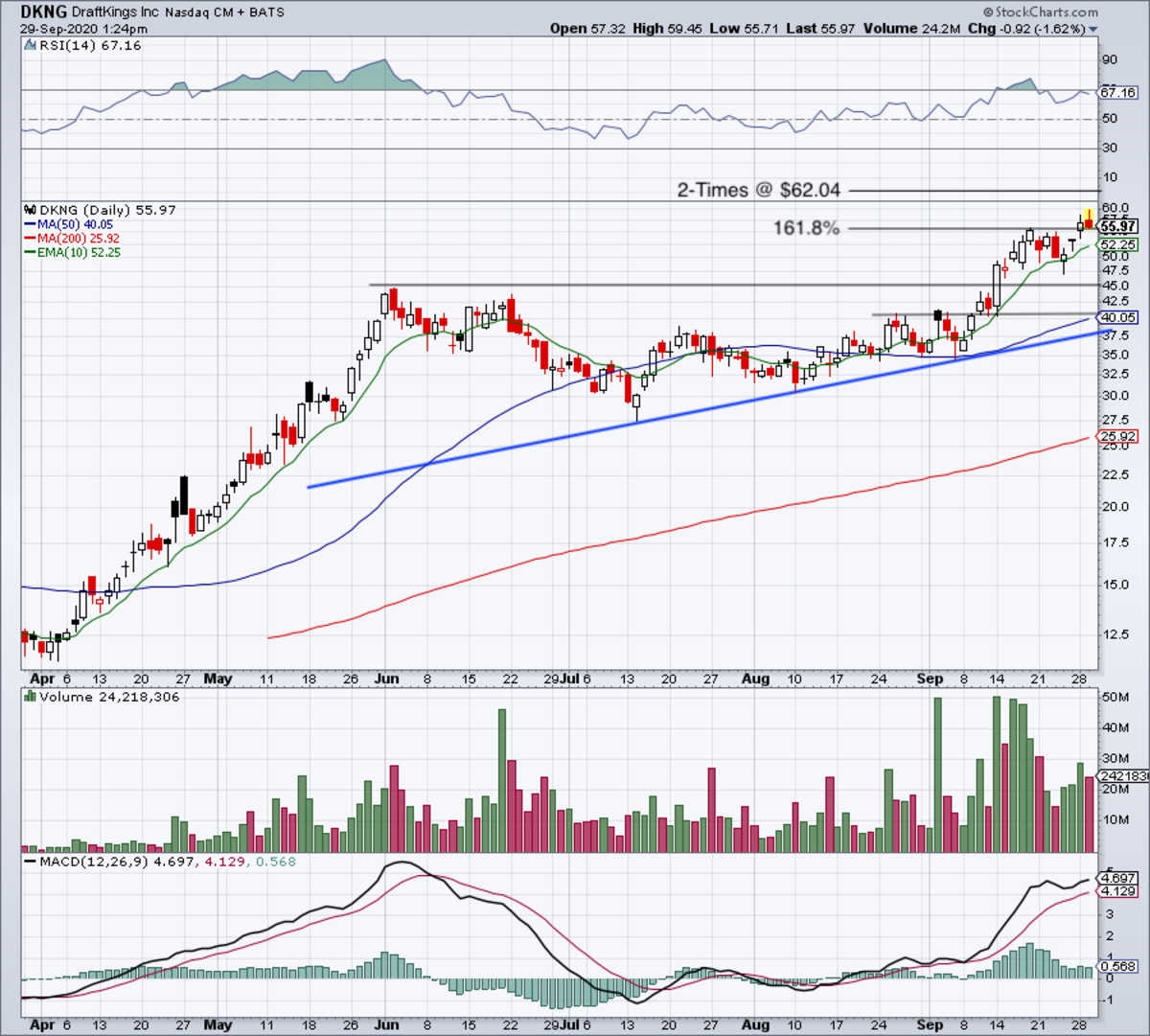Select the High 59.45 value
The width and height of the screenshot is (1150, 1036).
669,29
